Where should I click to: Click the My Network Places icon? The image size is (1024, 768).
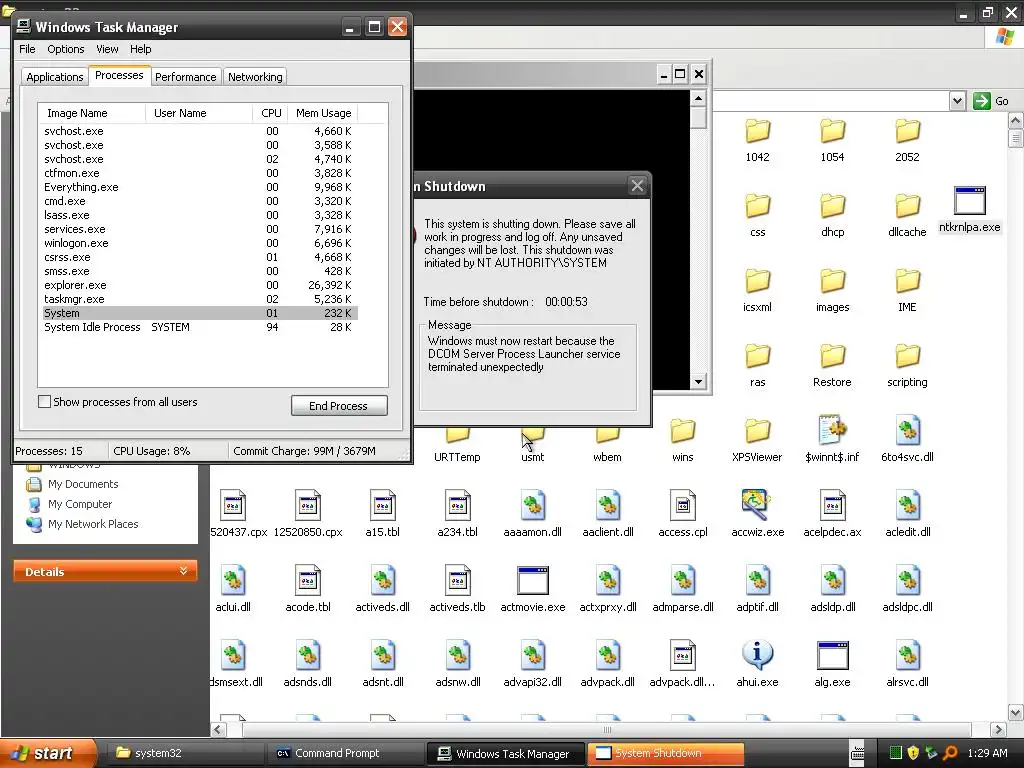click(33, 524)
